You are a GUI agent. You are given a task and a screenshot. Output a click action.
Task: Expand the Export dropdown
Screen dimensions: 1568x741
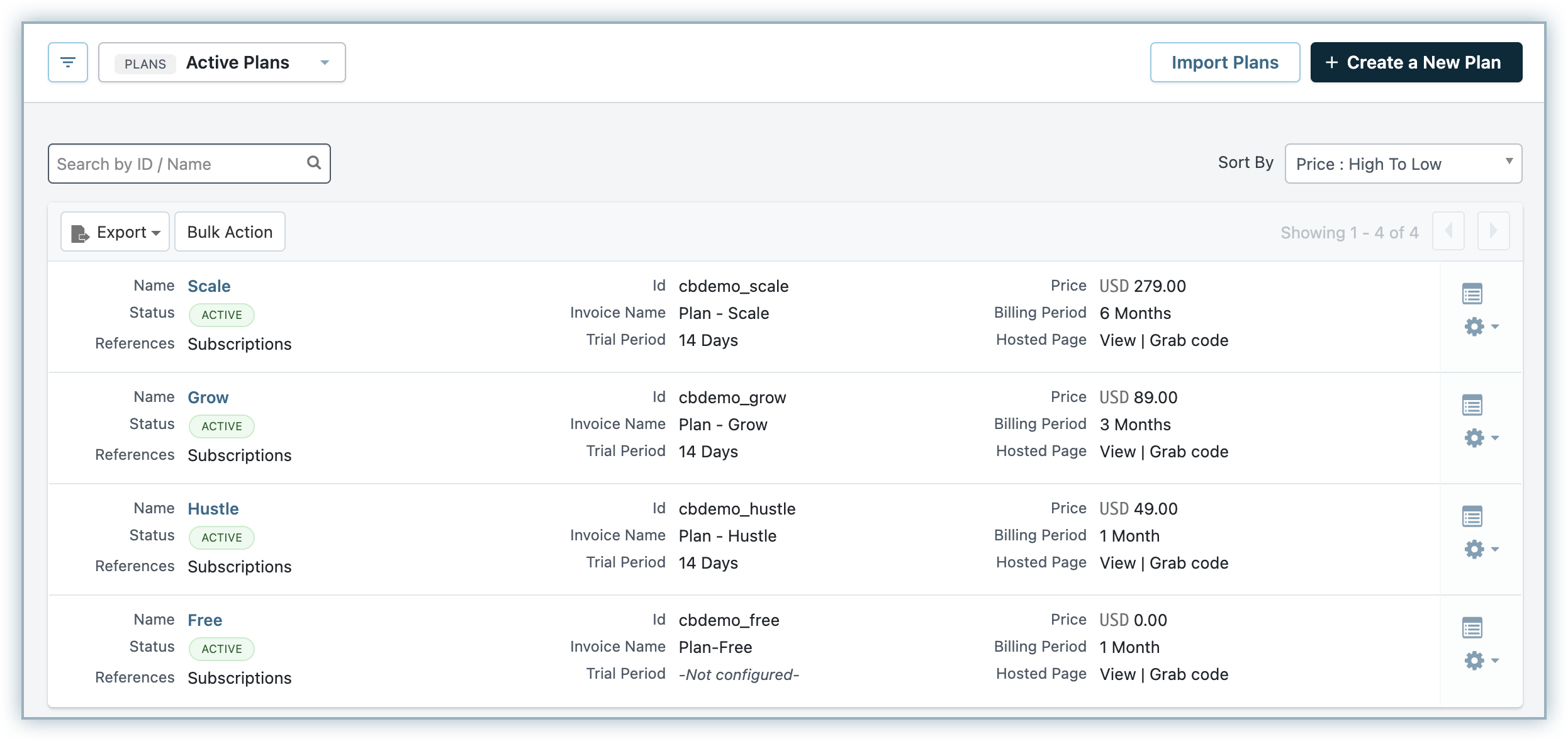(116, 232)
